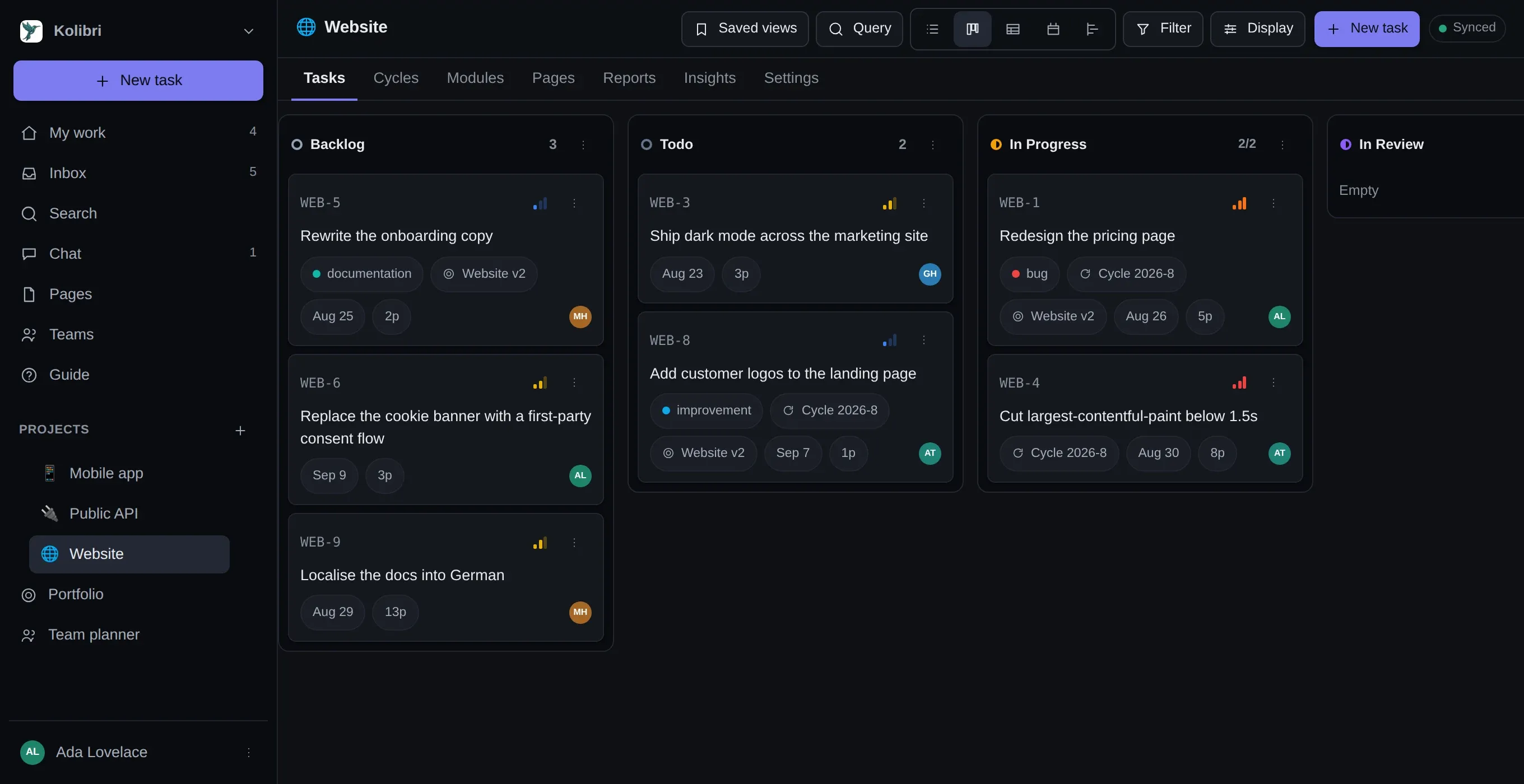The width and height of the screenshot is (1524, 784).
Task: Open Portfolio
Action: click(x=138, y=594)
